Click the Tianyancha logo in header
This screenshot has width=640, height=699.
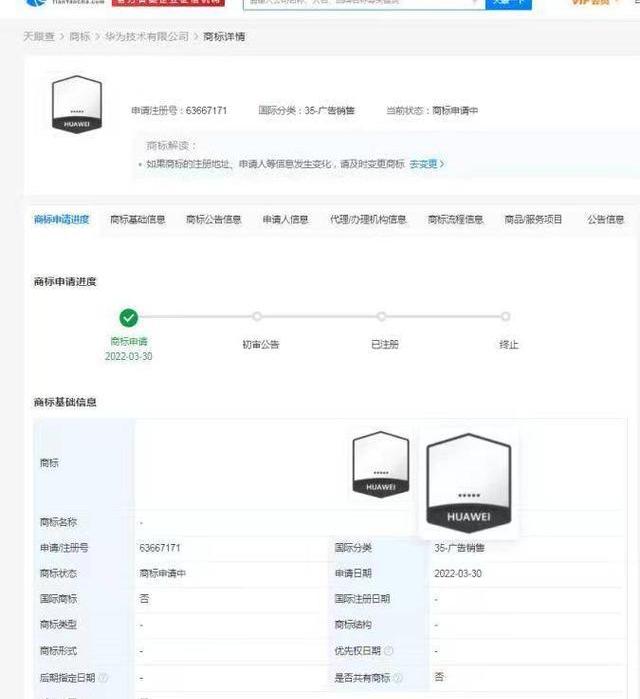coord(53,3)
